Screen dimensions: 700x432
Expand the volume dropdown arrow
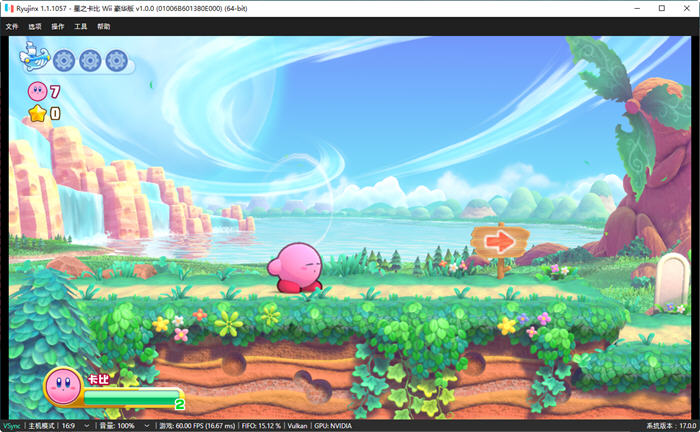[x=146, y=426]
